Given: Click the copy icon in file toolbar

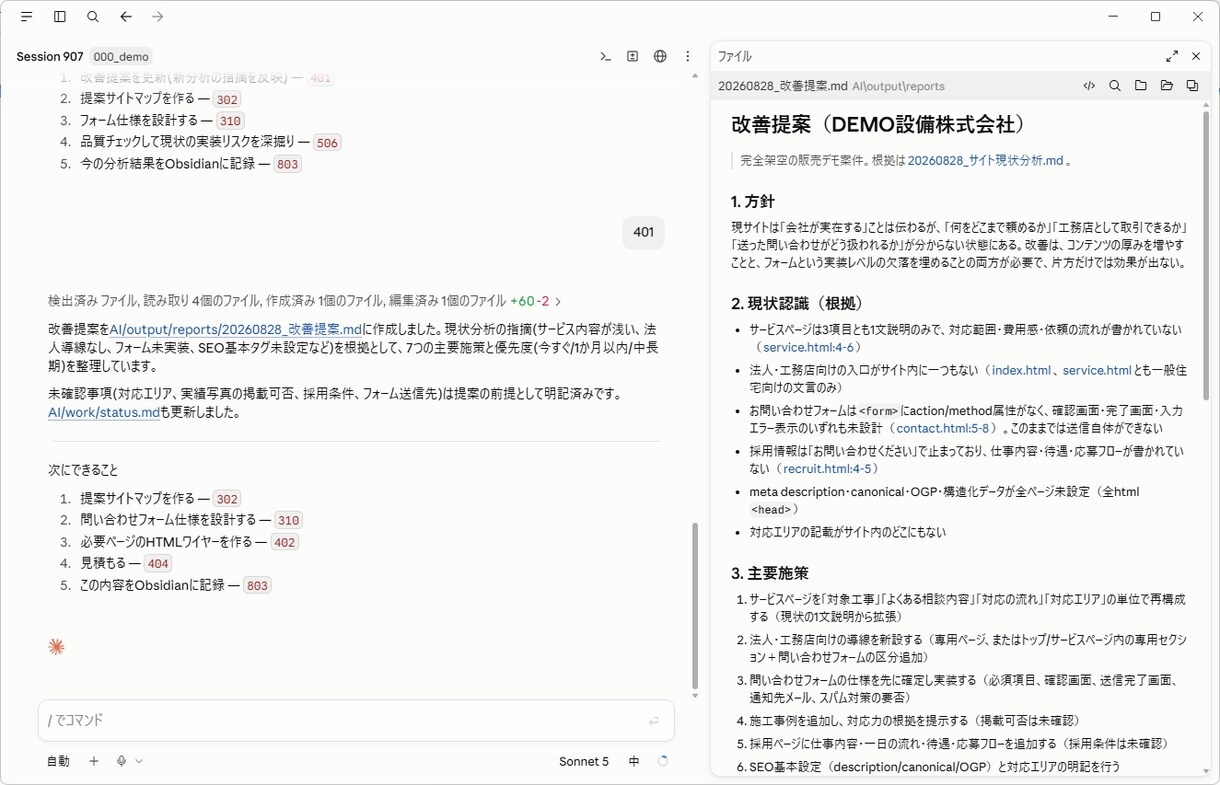Looking at the screenshot, I should (x=1193, y=86).
